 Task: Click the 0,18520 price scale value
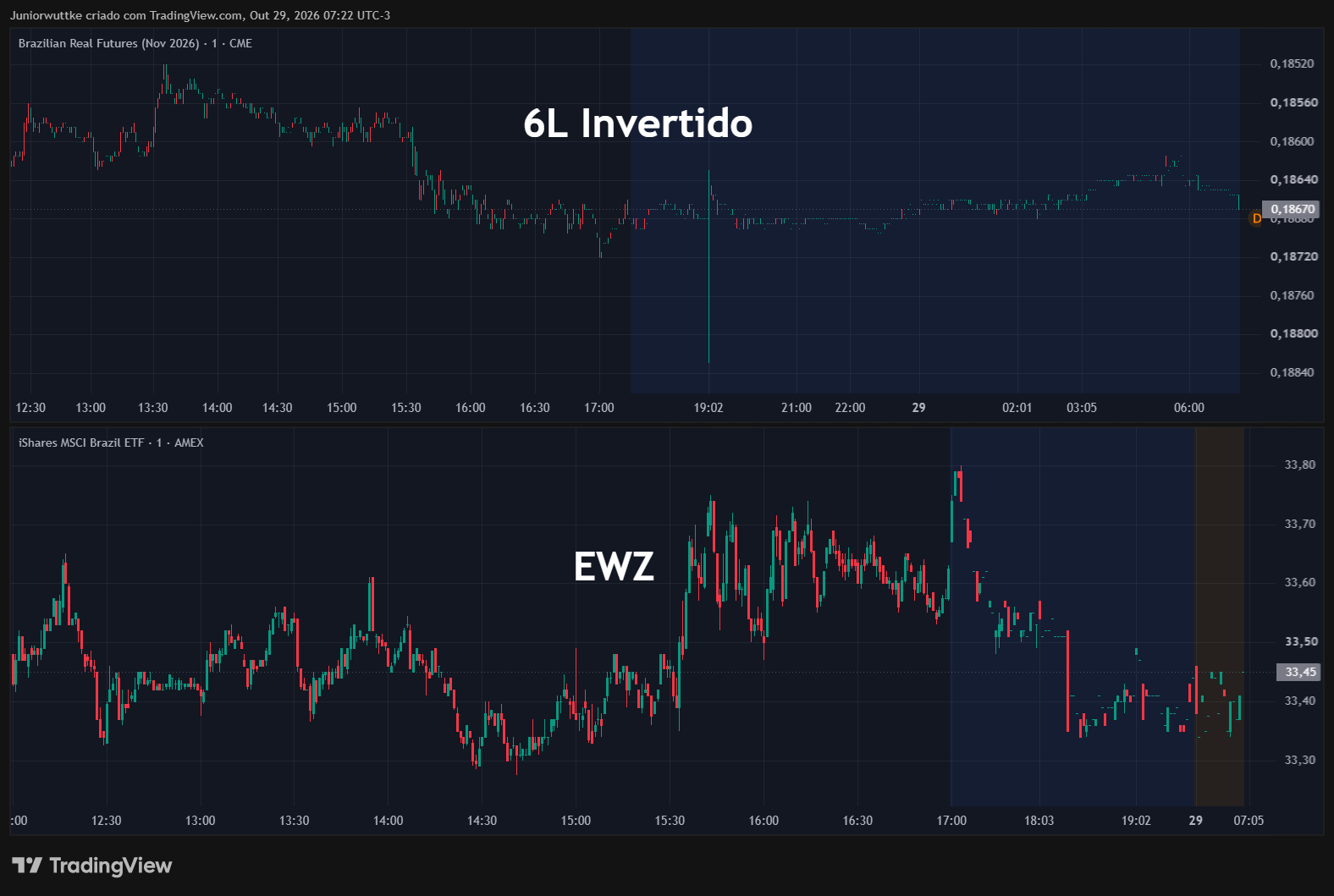(x=1292, y=63)
